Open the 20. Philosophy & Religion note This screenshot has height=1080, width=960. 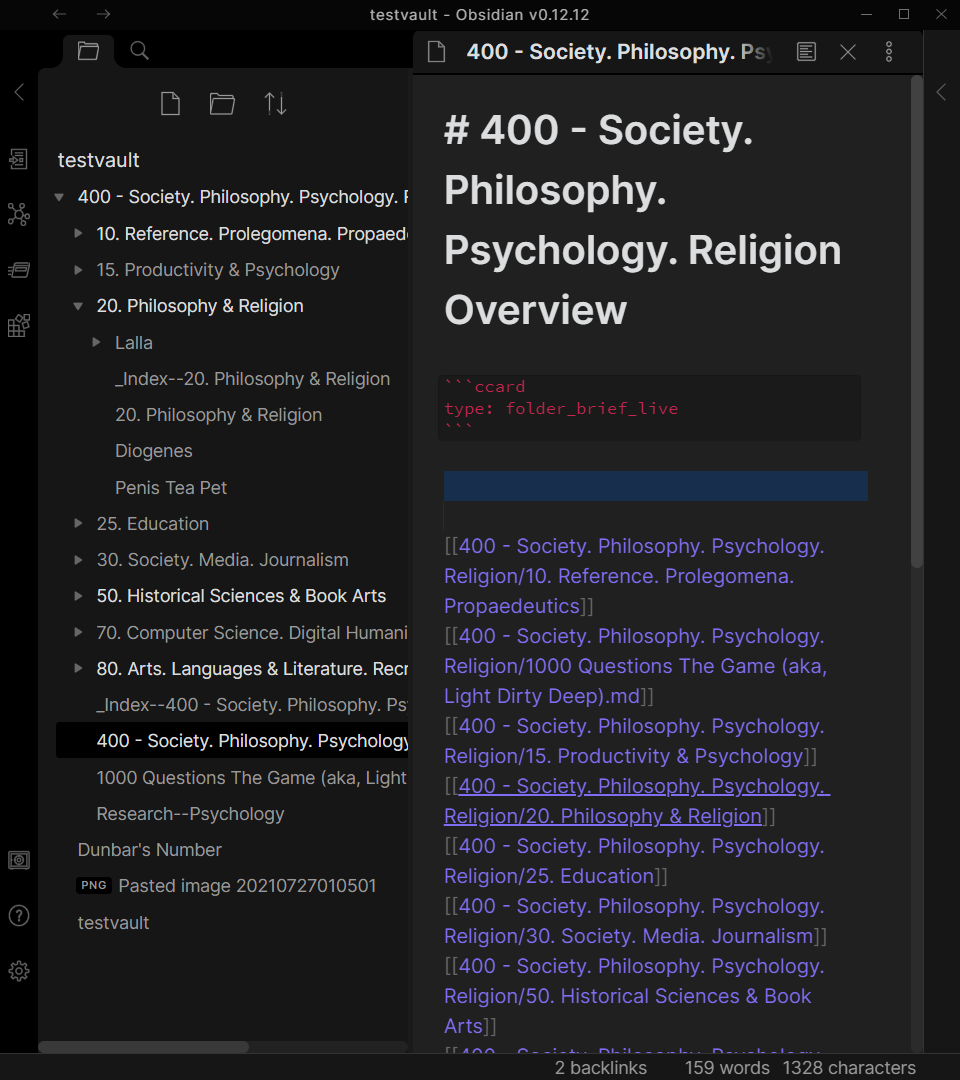pyautogui.click(x=218, y=415)
